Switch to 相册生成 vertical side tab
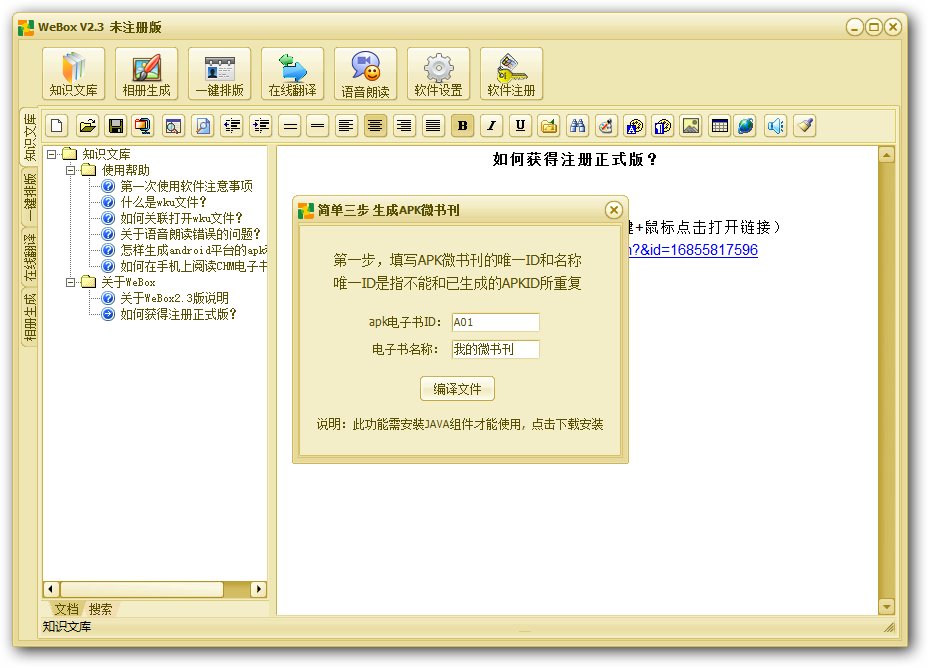This screenshot has height=667, width=928. point(29,318)
